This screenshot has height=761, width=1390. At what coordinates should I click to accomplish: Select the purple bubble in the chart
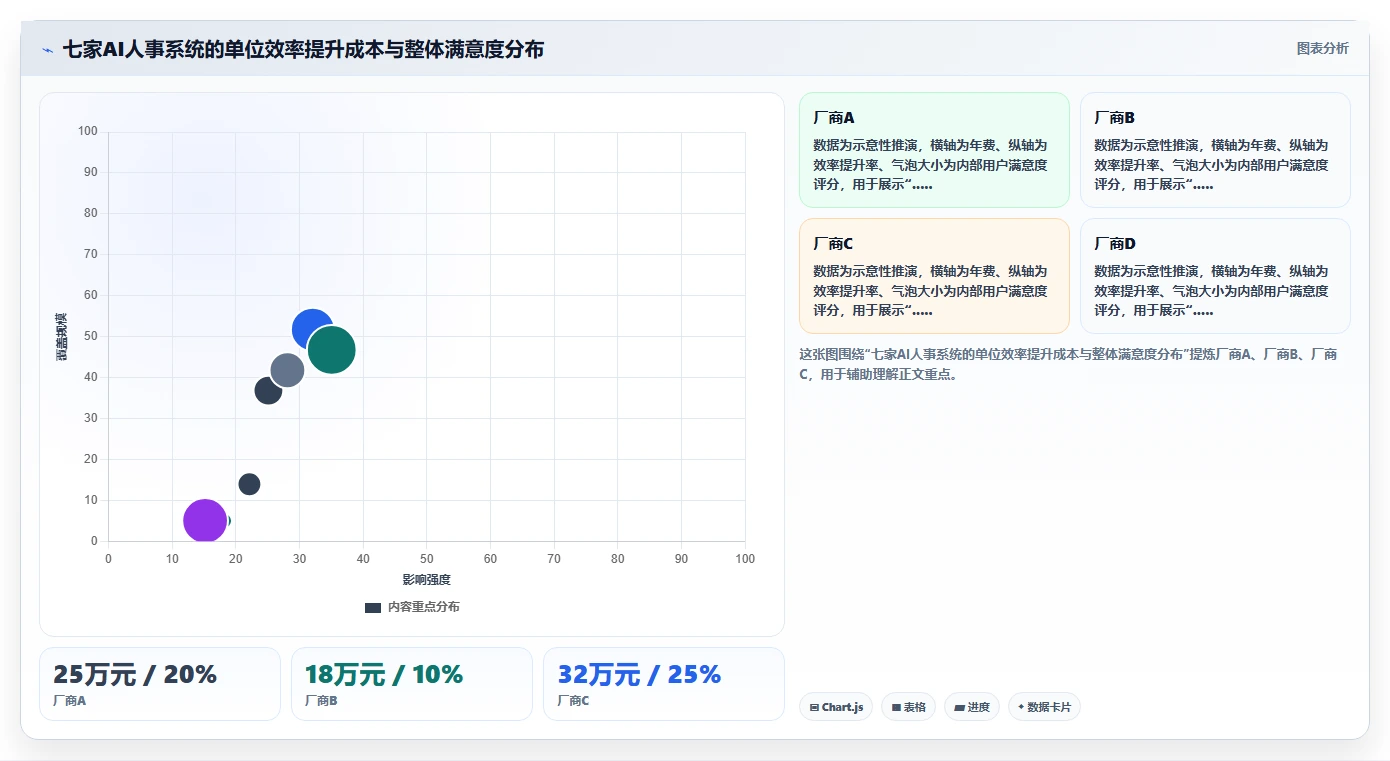(205, 521)
